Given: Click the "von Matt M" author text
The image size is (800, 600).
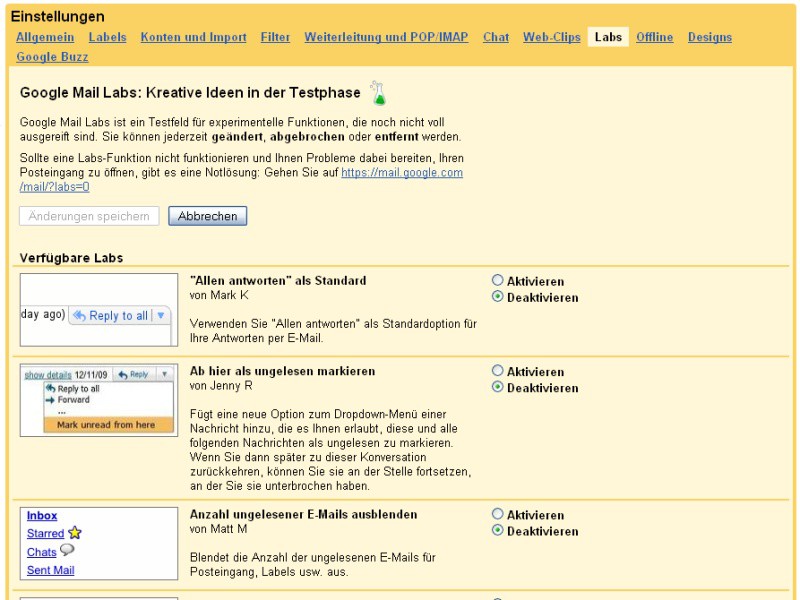Looking at the screenshot, I should (x=218, y=529).
